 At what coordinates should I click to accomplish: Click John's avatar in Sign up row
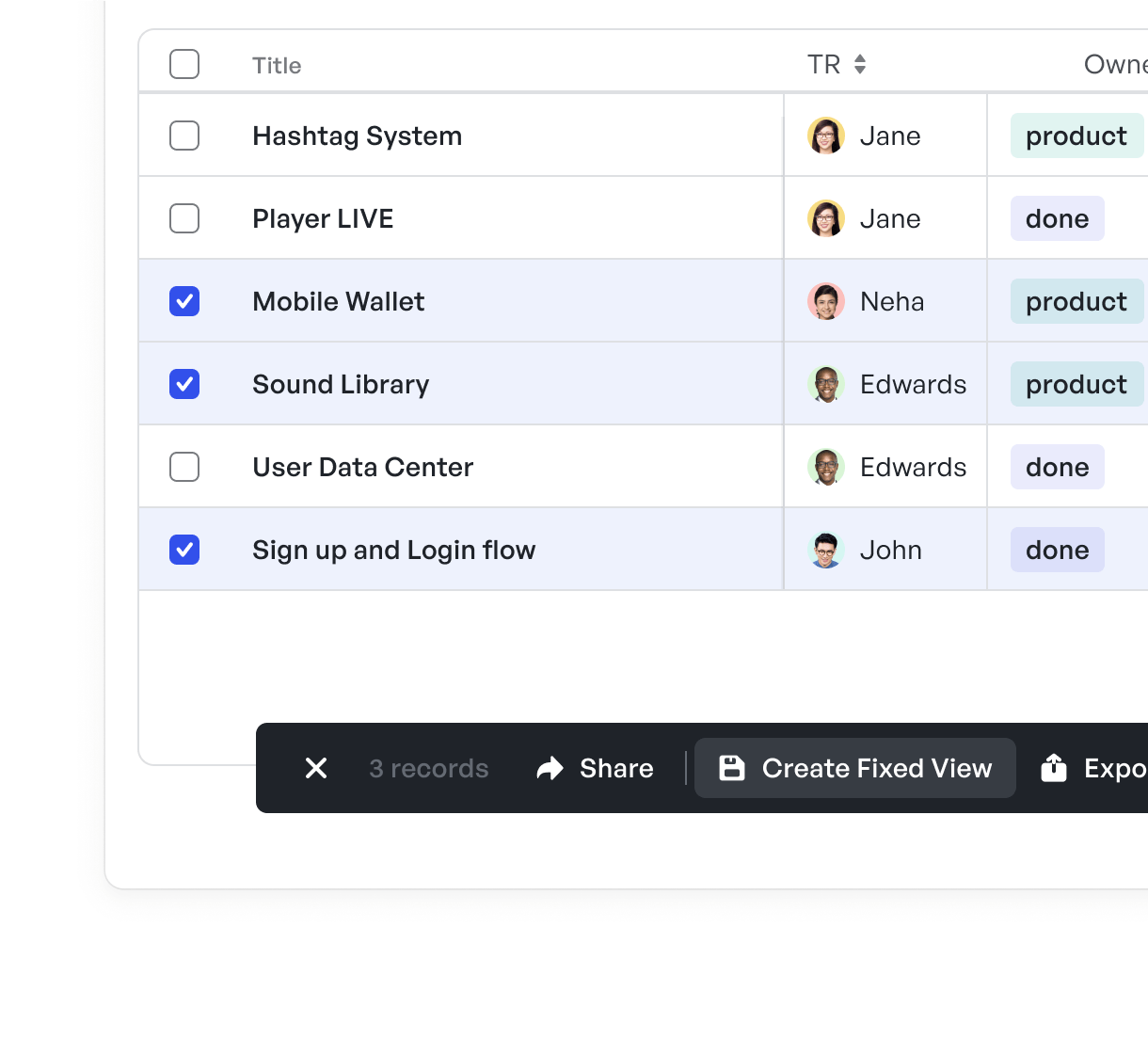click(x=826, y=550)
